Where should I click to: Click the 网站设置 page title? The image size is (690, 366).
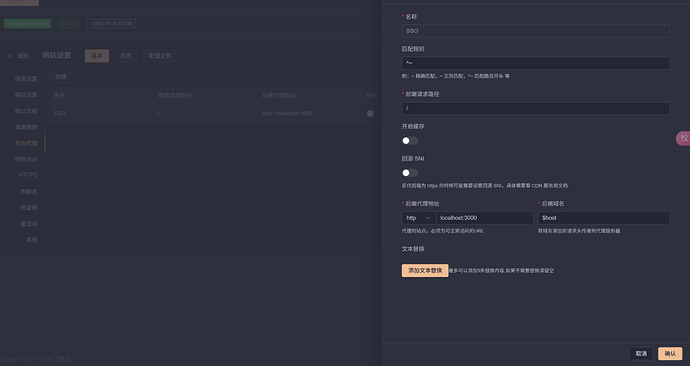coord(56,55)
